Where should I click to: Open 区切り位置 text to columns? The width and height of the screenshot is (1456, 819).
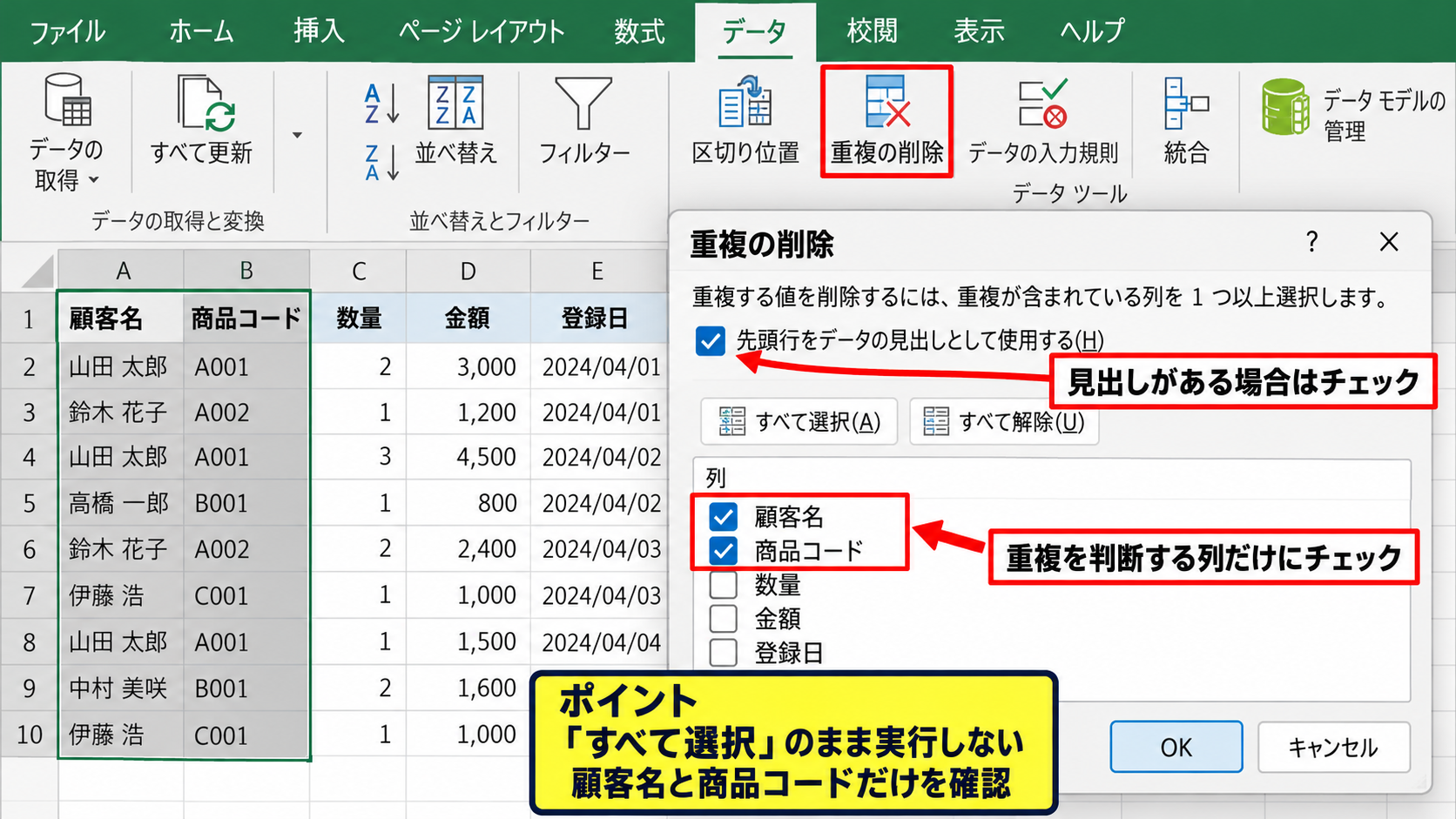pyautogui.click(x=745, y=121)
